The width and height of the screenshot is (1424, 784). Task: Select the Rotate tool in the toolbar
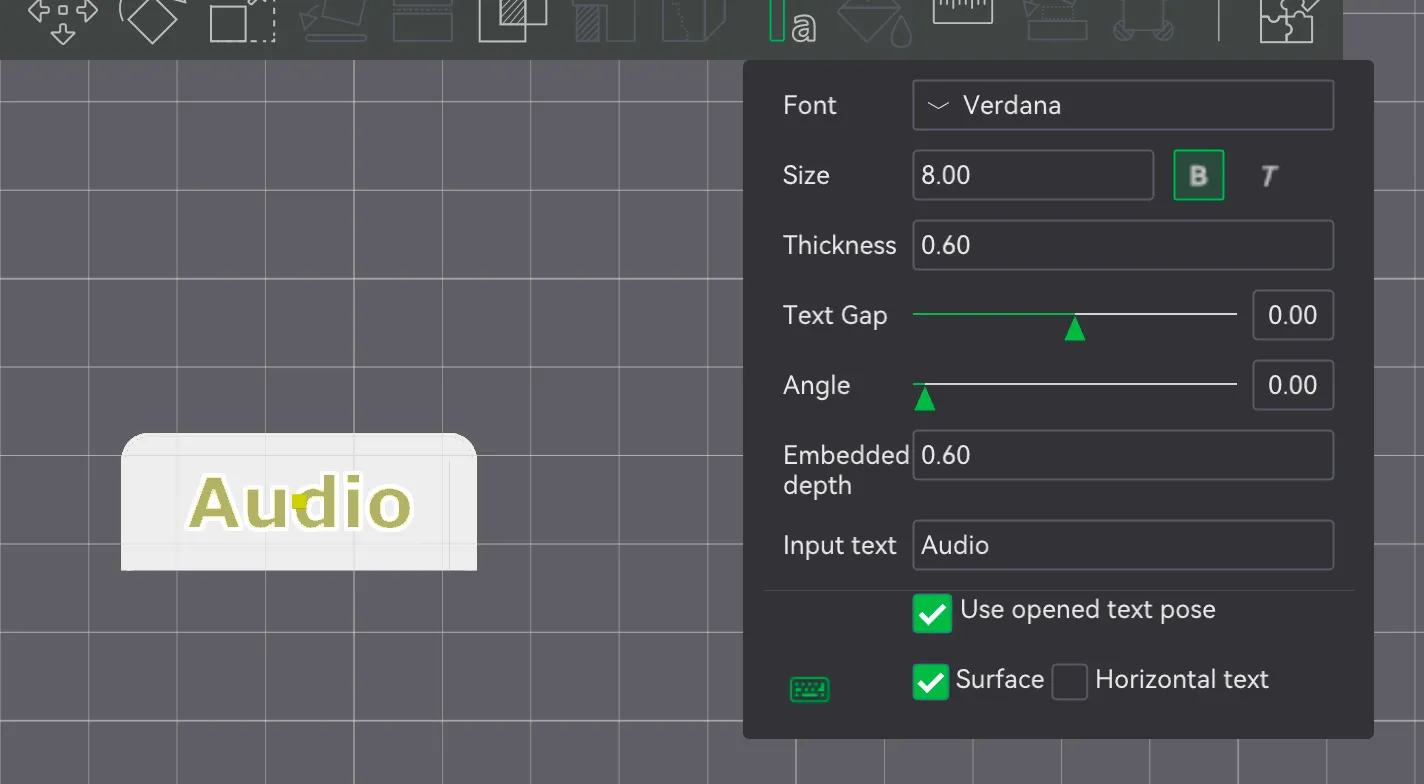coord(153,20)
